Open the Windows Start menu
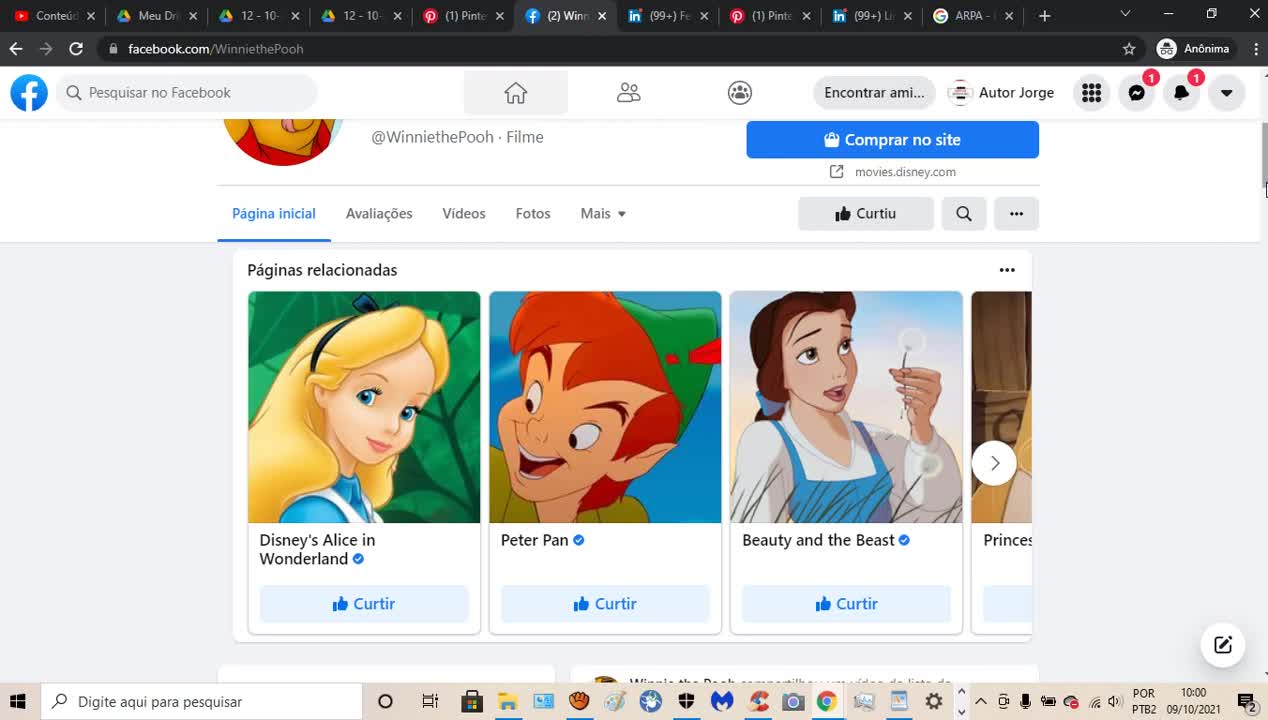Image resolution: width=1268 pixels, height=720 pixels. click(x=17, y=702)
